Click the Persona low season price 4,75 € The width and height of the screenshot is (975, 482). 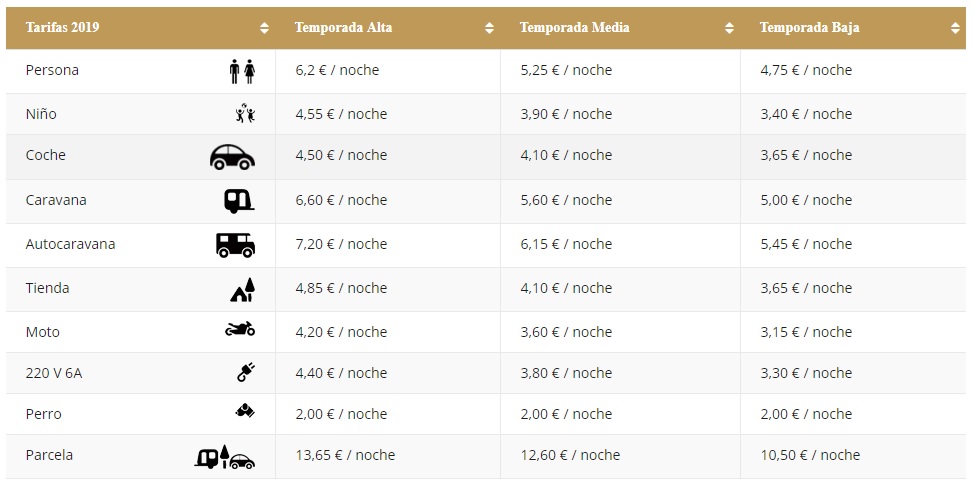[x=806, y=70]
